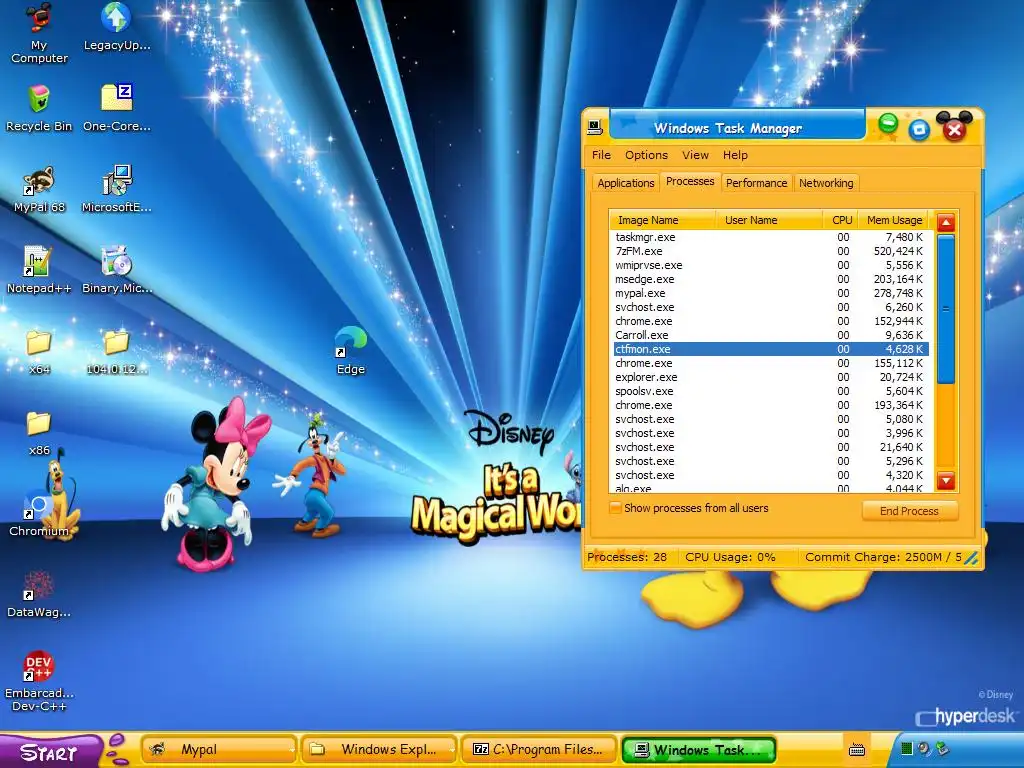The image size is (1024, 768).
Task: Select the MicrosoftE... installer icon
Action: (x=117, y=189)
